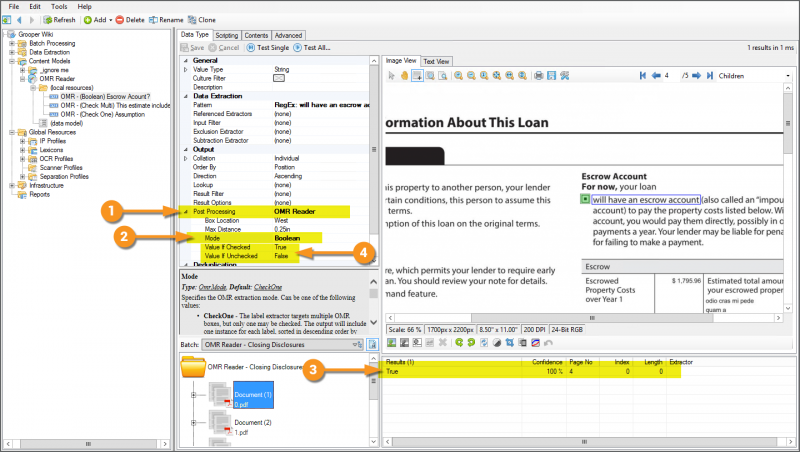Viewport: 800px width, 452px height.
Task: Click the Cancel button in Data Type tab
Action: point(224,47)
